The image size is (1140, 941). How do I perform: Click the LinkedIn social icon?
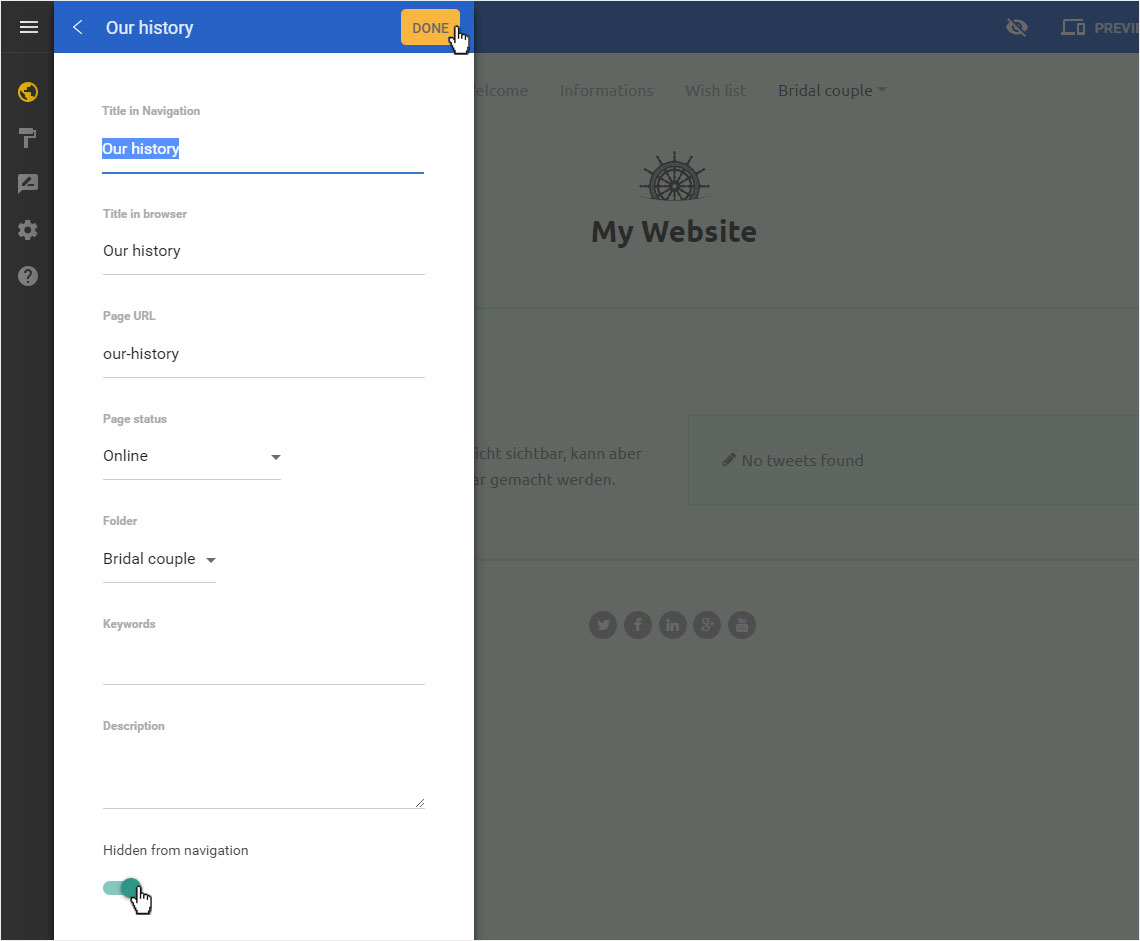(673, 625)
